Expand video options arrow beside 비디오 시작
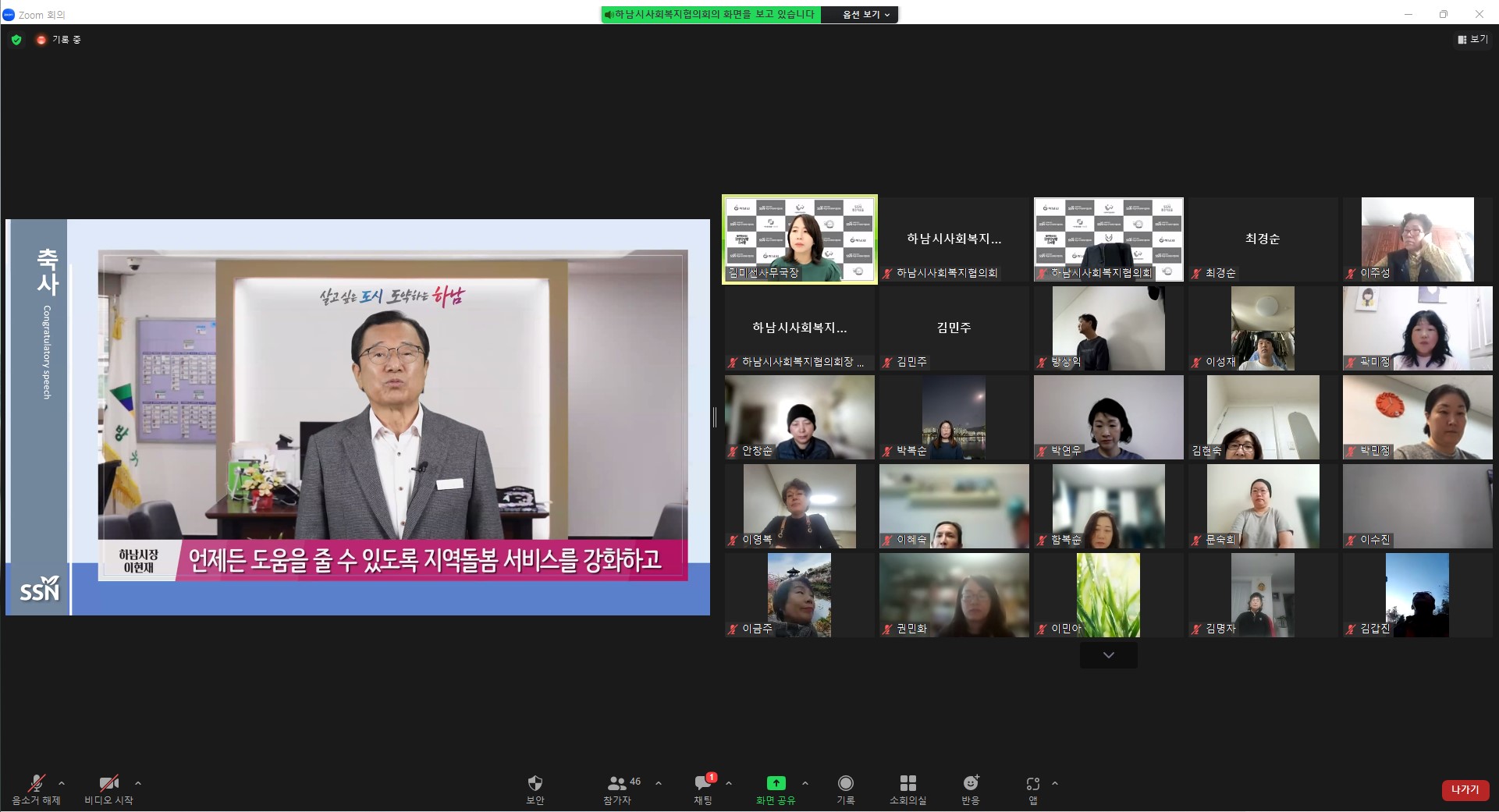This screenshot has width=1499, height=812. point(138,783)
